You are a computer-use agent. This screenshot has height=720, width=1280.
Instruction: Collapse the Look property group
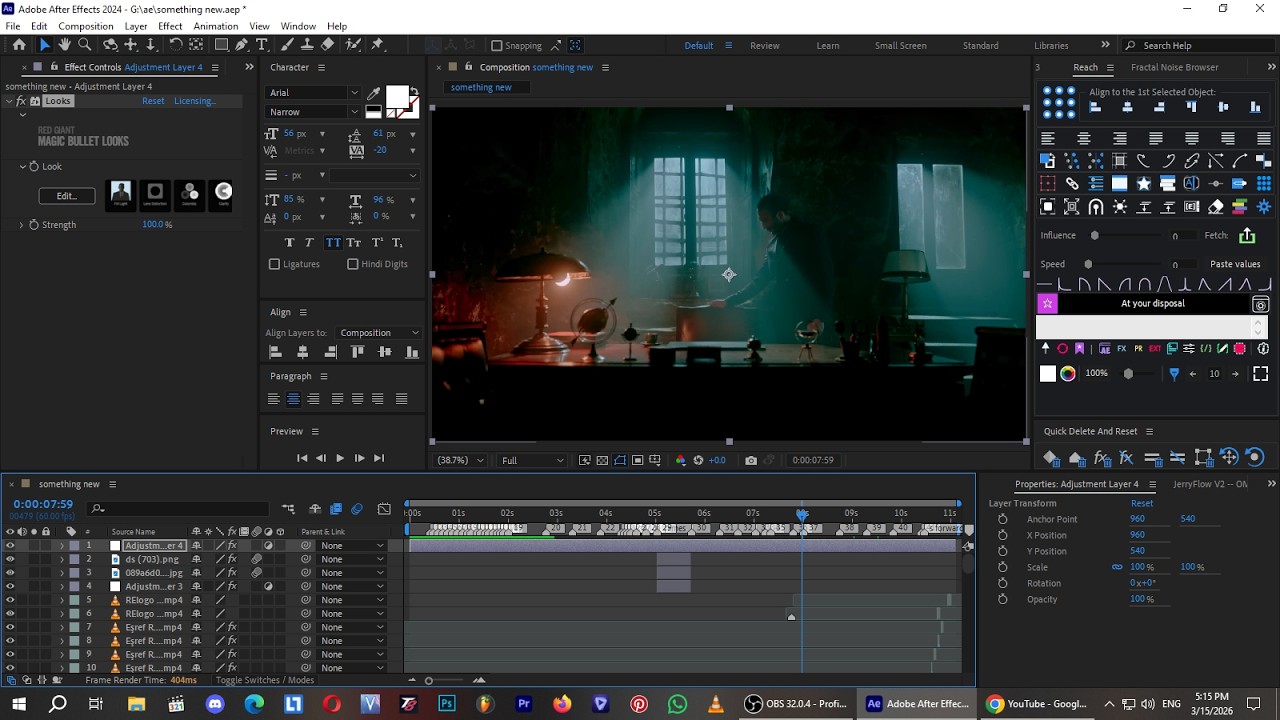22,166
